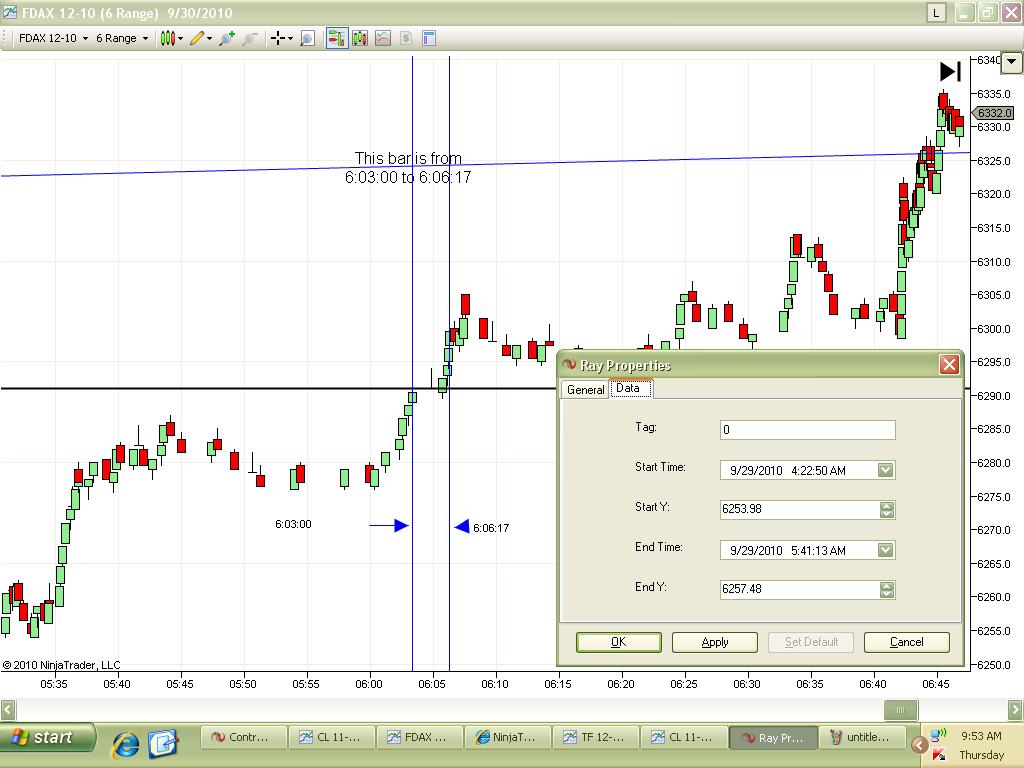
Task: Decrease Start Y with the down arrow
Action: pos(887,514)
